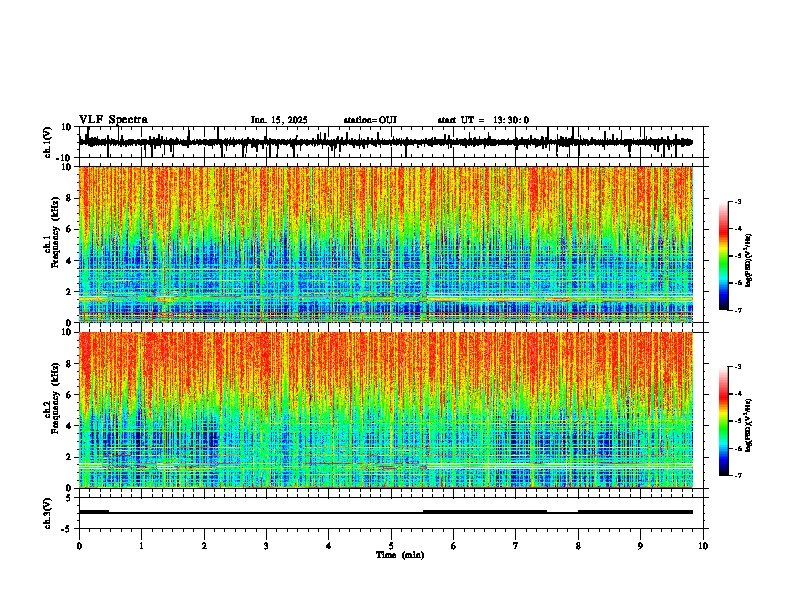Click the "-7" label on ch.2 color scale
The height and width of the screenshot is (612, 792).
[x=737, y=475]
